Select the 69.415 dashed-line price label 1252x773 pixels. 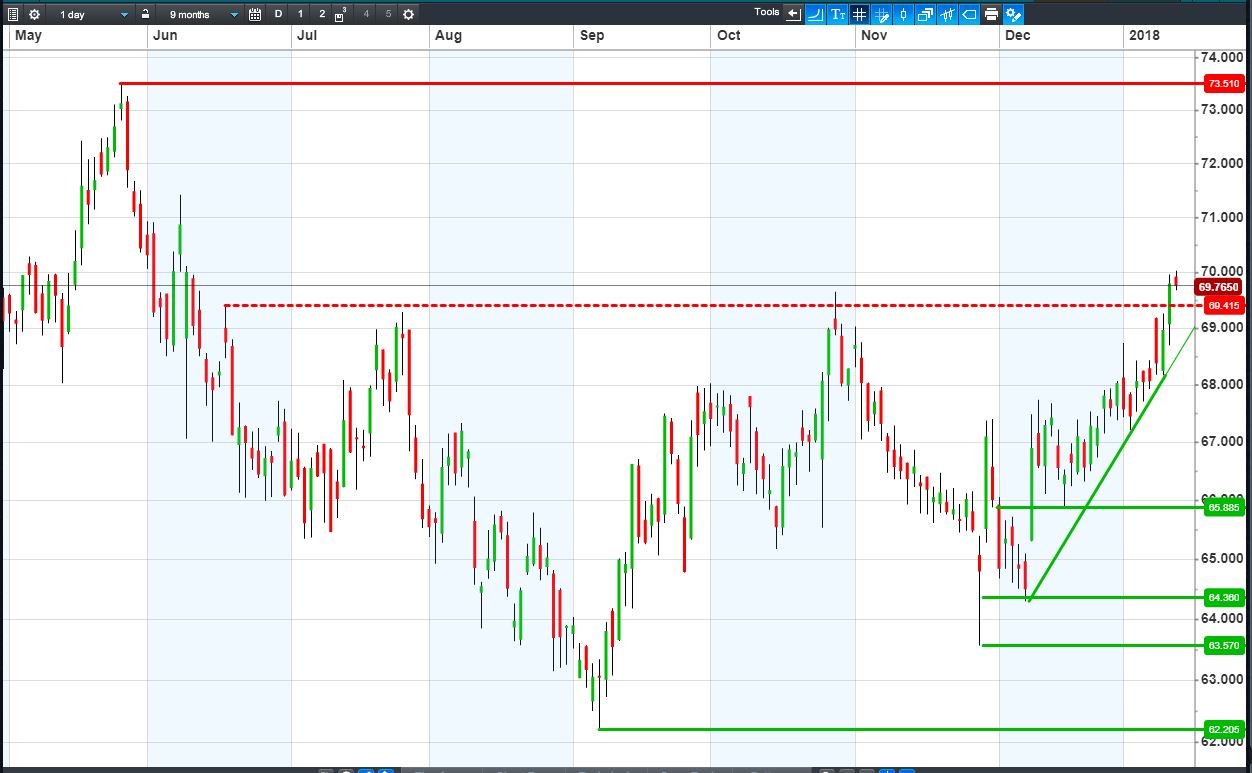[x=1224, y=305]
